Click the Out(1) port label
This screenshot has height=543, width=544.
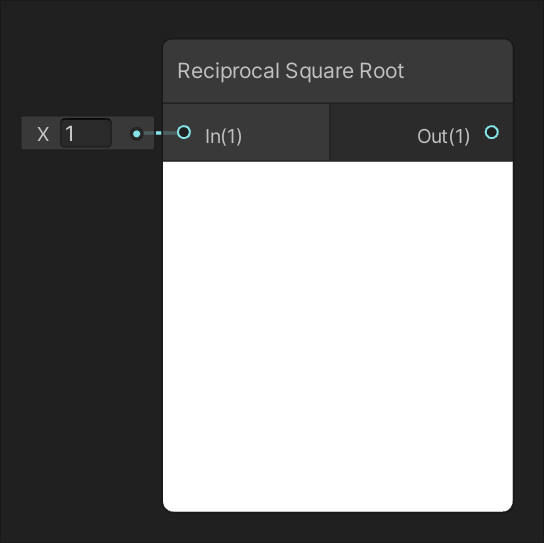(443, 136)
